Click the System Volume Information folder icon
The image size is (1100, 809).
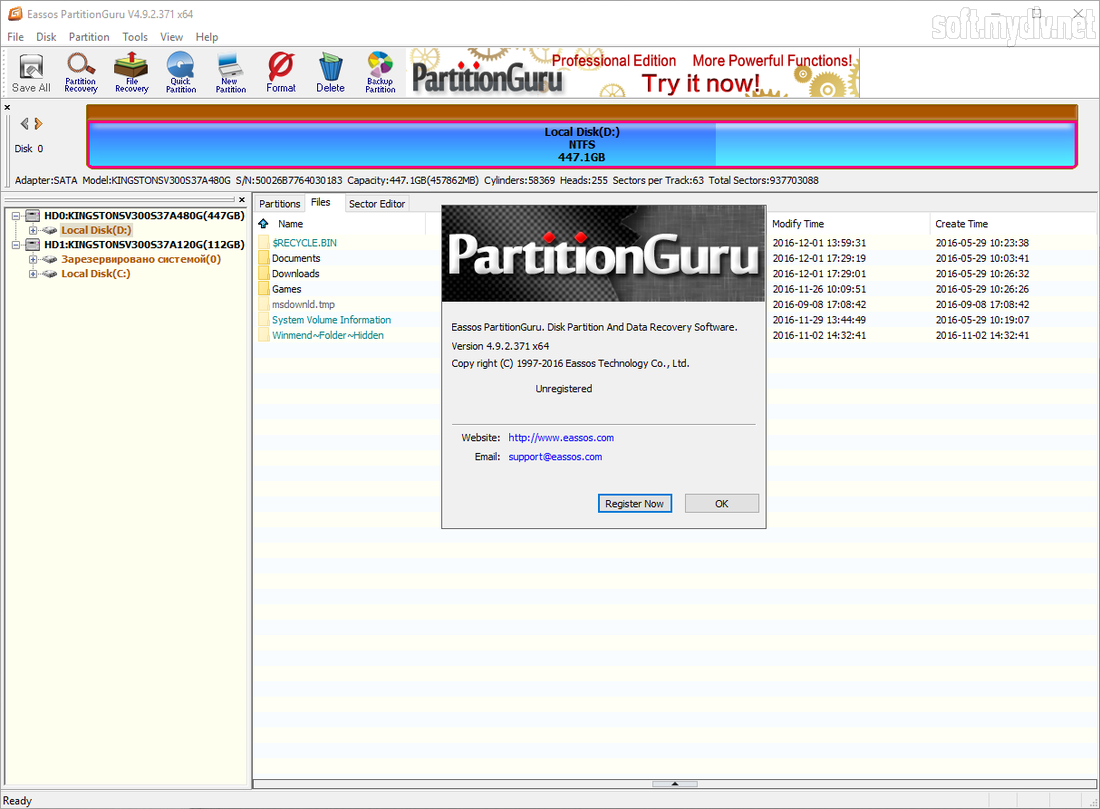click(x=264, y=320)
